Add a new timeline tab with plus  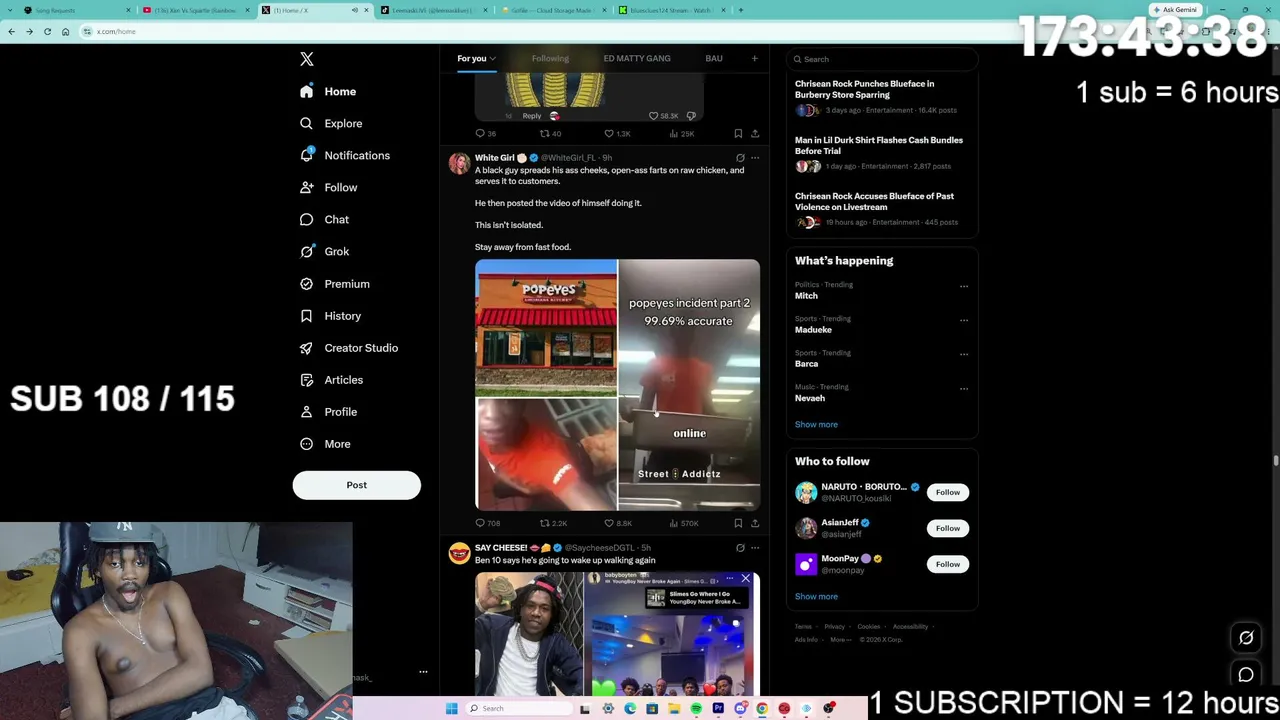755,58
